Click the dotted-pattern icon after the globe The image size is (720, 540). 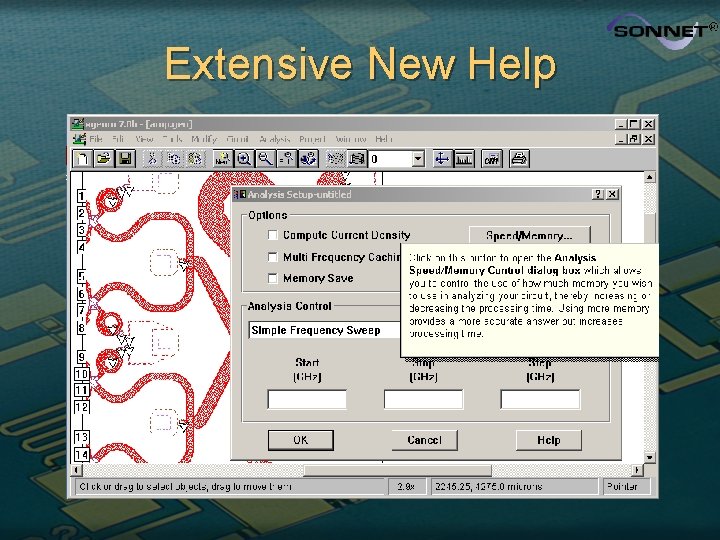tap(335, 159)
